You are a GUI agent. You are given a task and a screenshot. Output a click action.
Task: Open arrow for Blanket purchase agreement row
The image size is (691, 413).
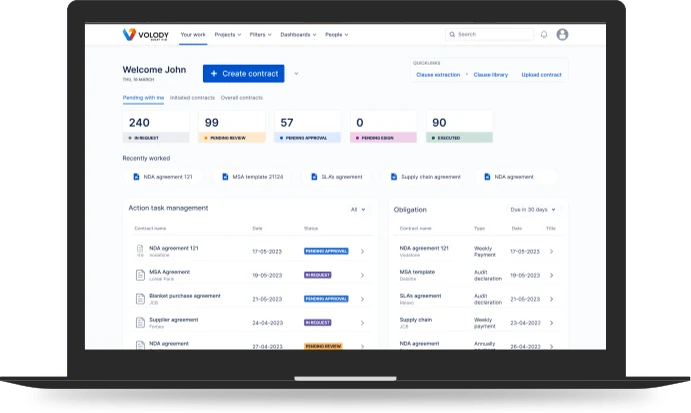coord(362,299)
